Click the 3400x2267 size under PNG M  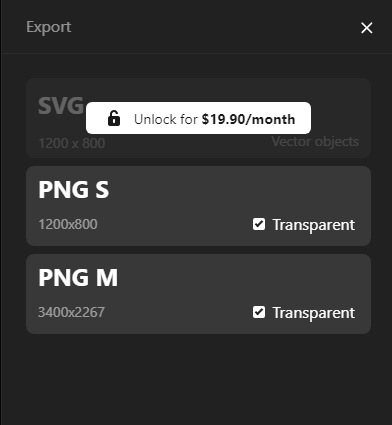(71, 312)
